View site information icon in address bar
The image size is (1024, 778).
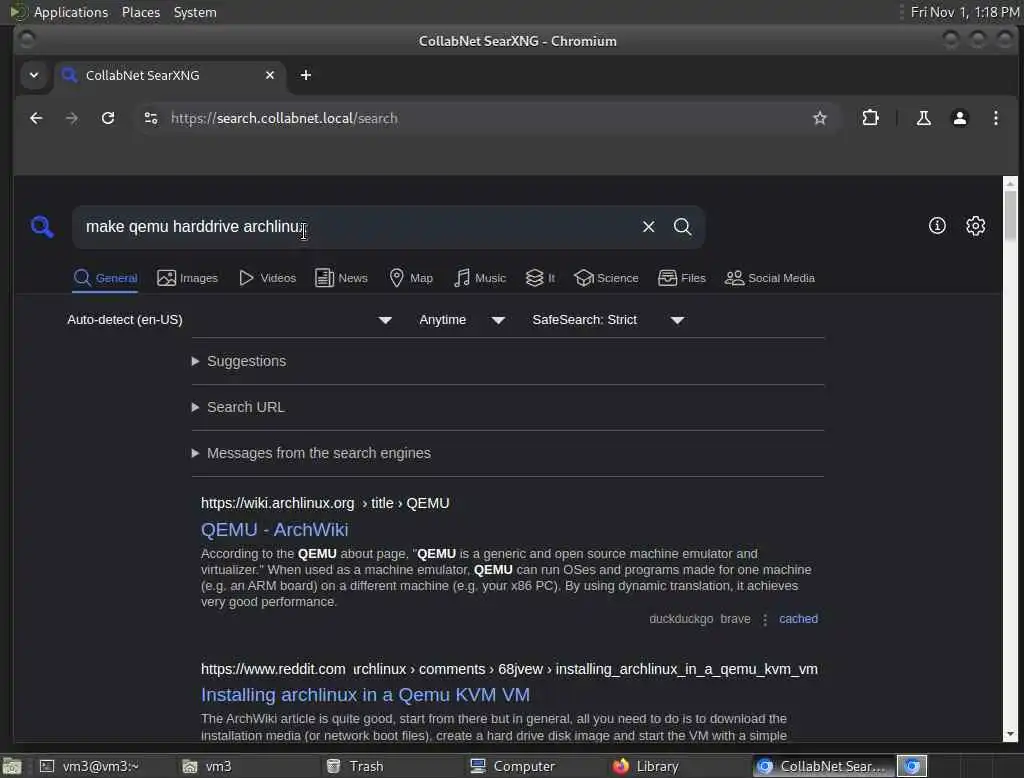tap(151, 118)
